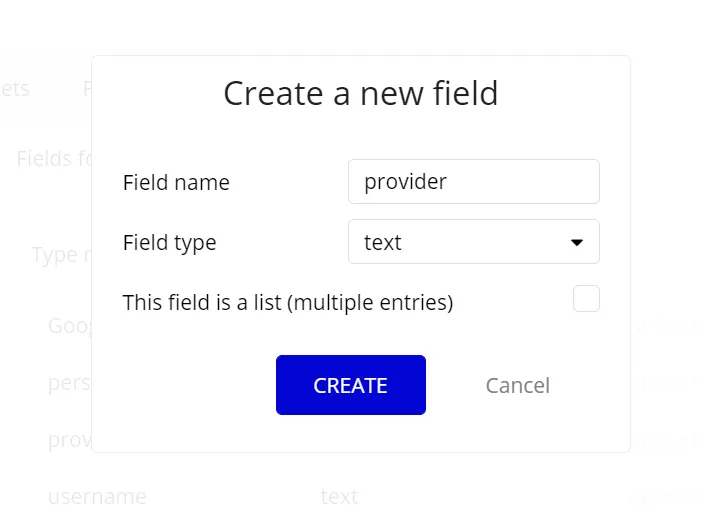Click the 'Create a new field' heading
The image size is (714, 523).
[x=361, y=93]
